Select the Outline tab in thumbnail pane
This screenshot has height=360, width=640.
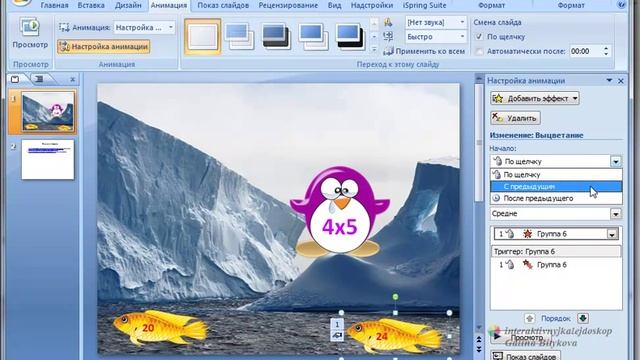click(x=40, y=79)
